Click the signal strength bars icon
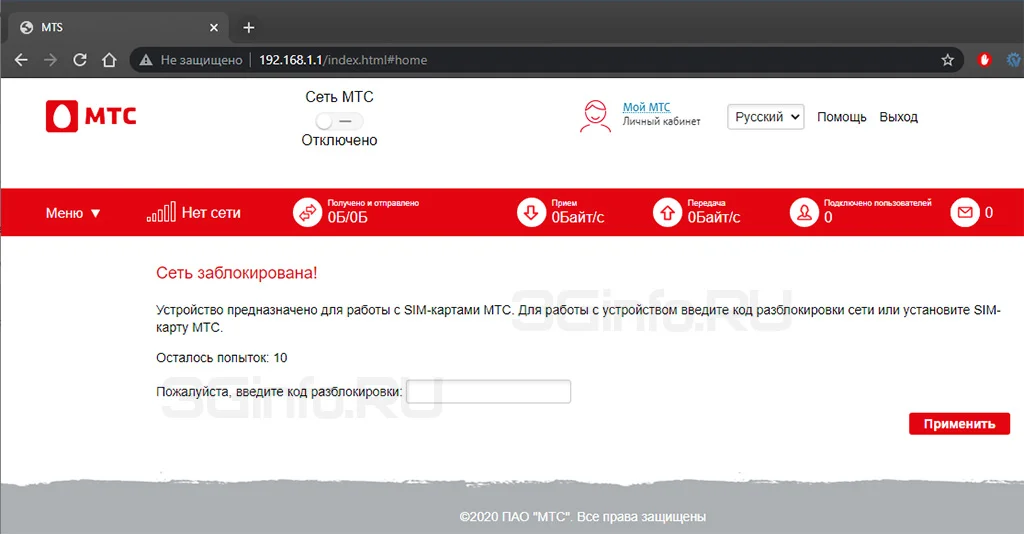The image size is (1024, 534). pyautogui.click(x=161, y=212)
